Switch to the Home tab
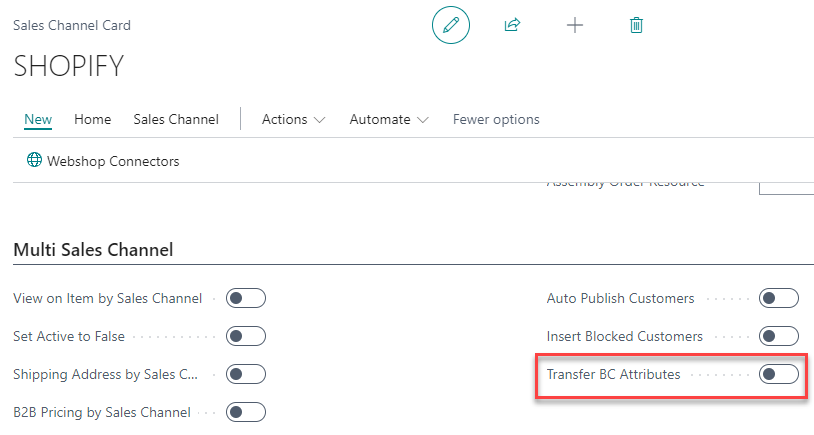This screenshot has height=435, width=814. (x=92, y=119)
